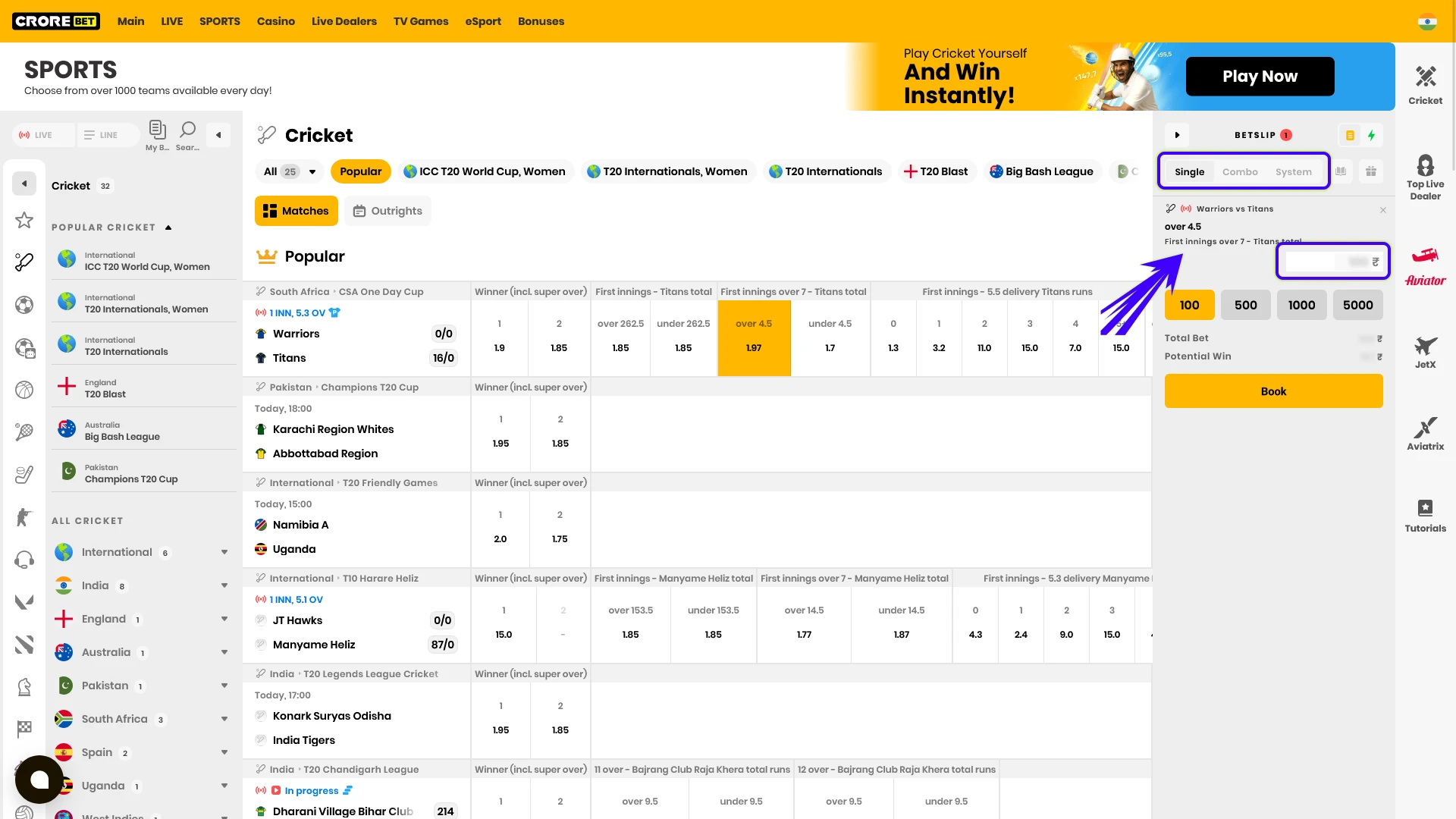Image resolution: width=1456 pixels, height=819 pixels.
Task: Toggle the LIVE filter switch
Action: point(44,135)
